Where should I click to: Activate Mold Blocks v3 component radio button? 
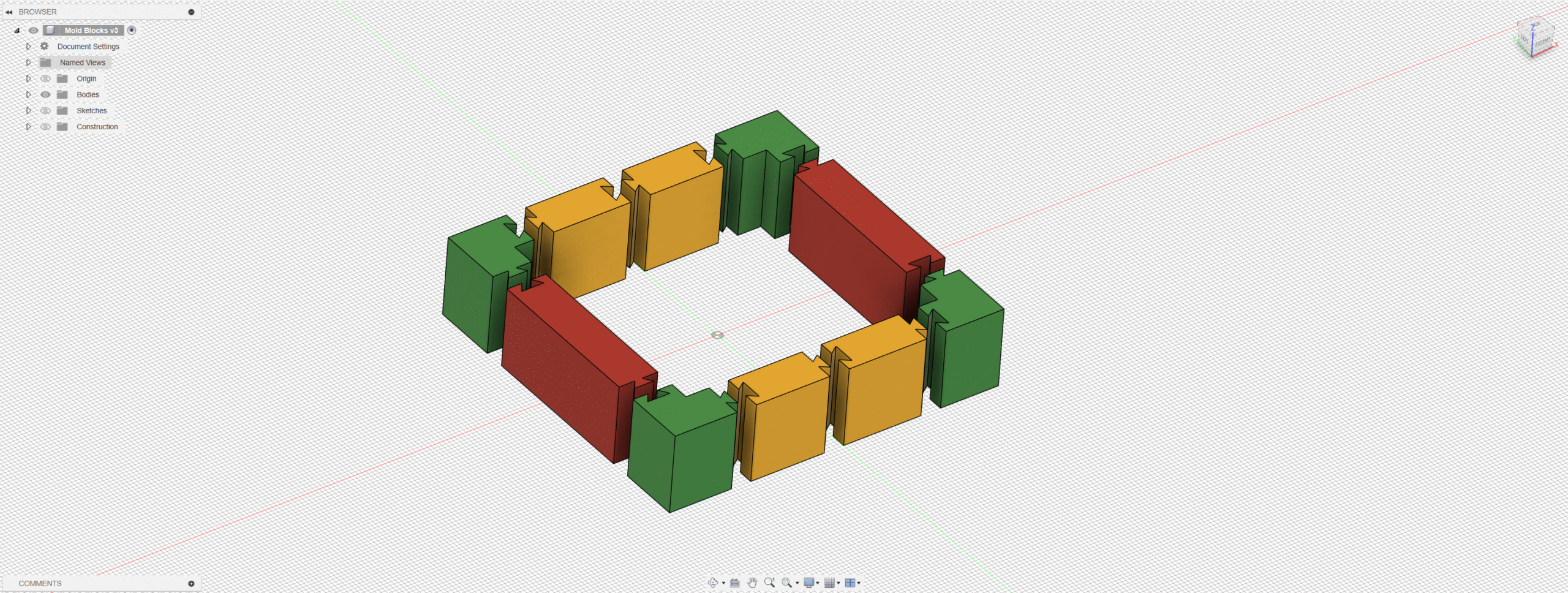pyautogui.click(x=132, y=30)
